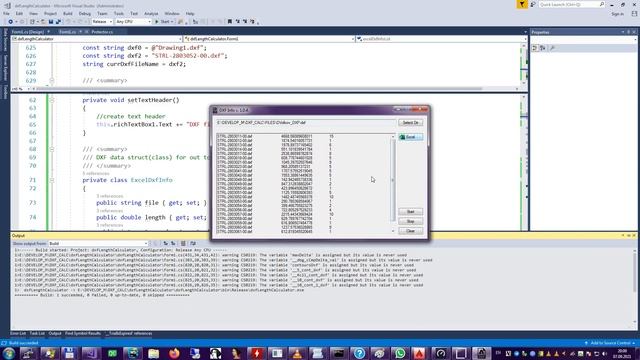Open the Tools menu

[x=118, y=13]
